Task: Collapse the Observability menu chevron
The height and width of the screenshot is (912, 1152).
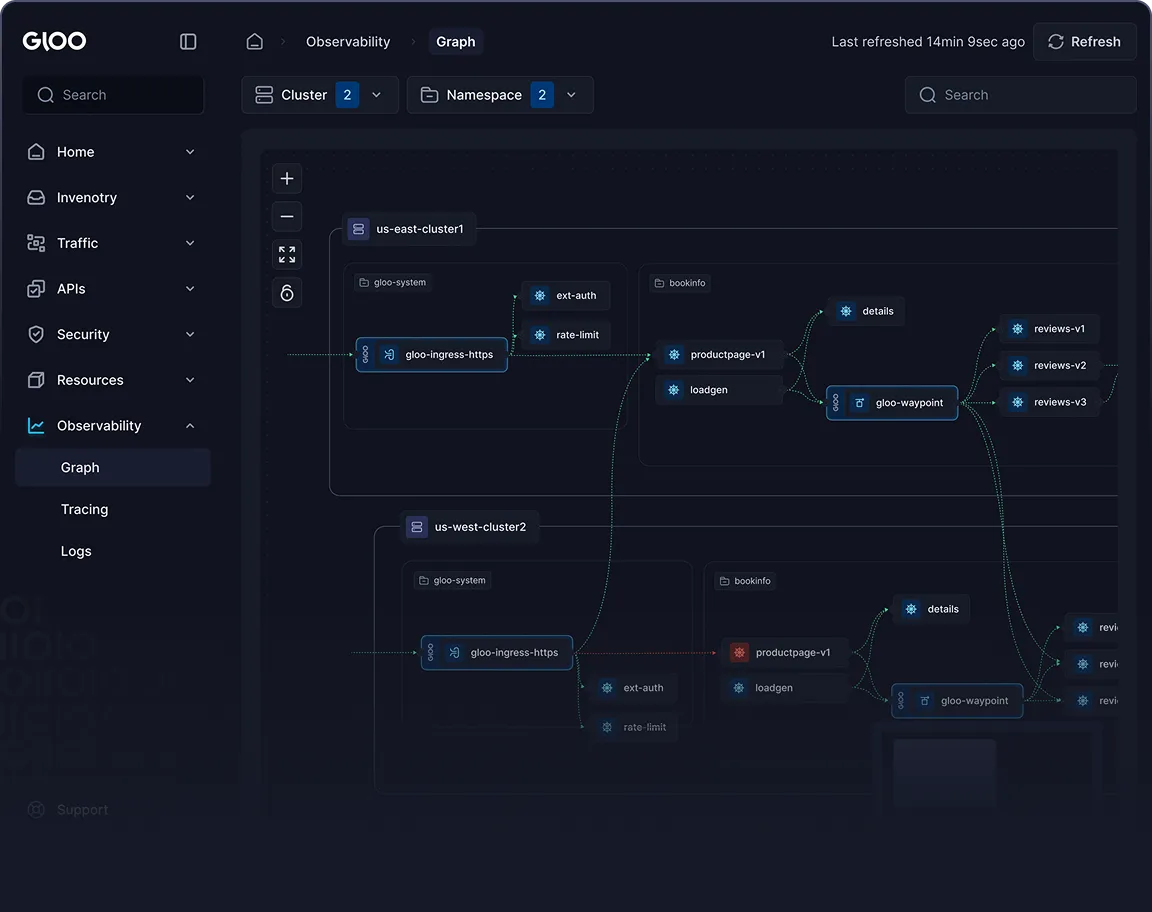Action: [190, 426]
